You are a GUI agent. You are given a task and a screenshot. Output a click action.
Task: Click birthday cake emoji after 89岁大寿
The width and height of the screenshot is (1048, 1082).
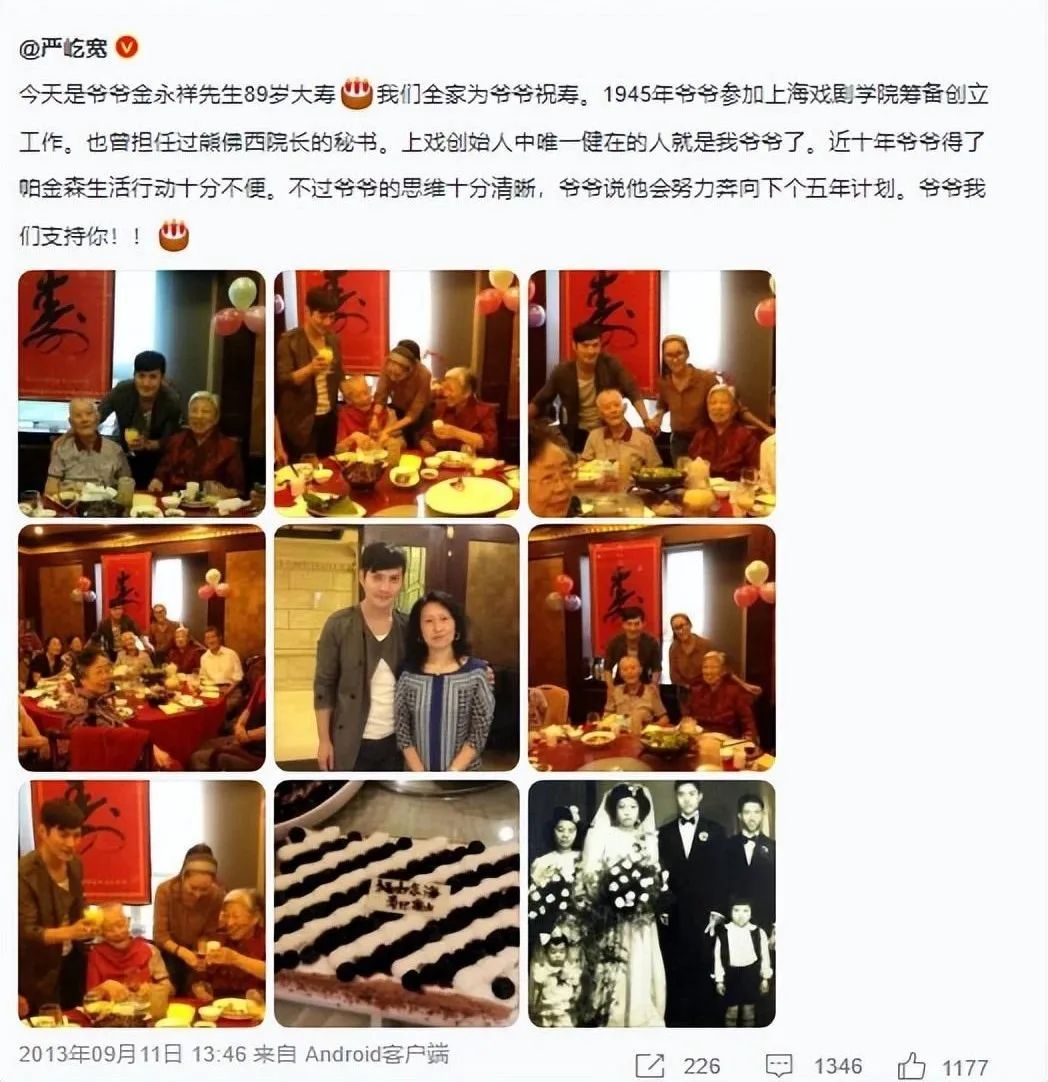click(356, 94)
